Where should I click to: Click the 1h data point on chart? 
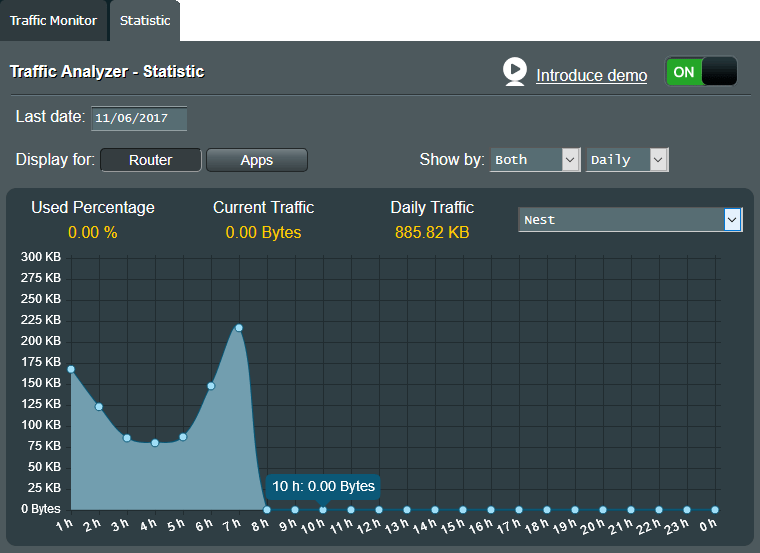coord(71,369)
